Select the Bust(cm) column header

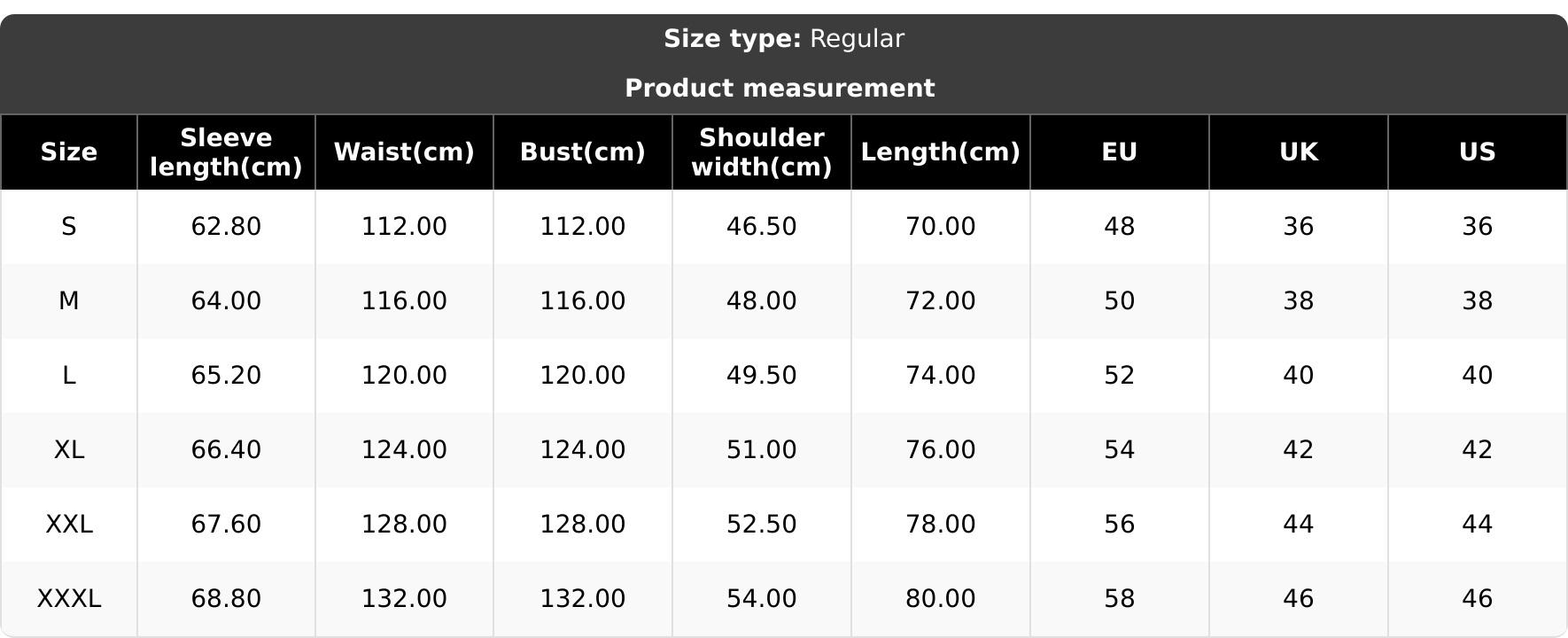(582, 152)
